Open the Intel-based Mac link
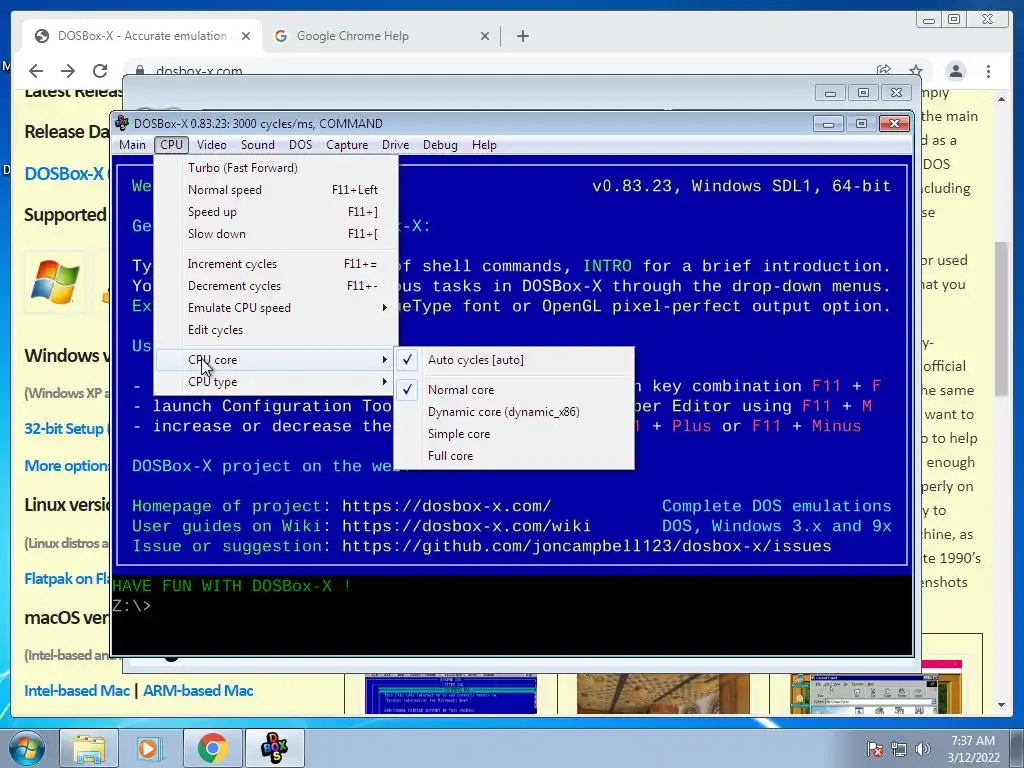This screenshot has width=1024, height=768. click(77, 691)
